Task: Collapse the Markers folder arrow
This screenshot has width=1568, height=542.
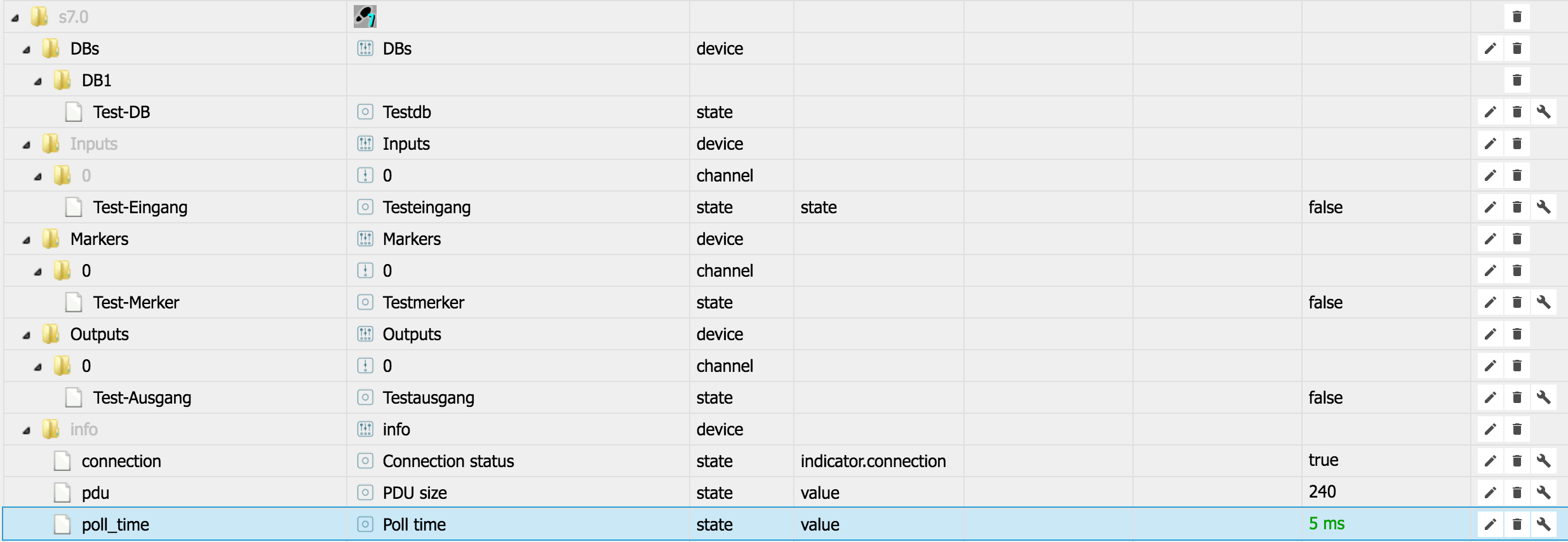Action: 27,241
